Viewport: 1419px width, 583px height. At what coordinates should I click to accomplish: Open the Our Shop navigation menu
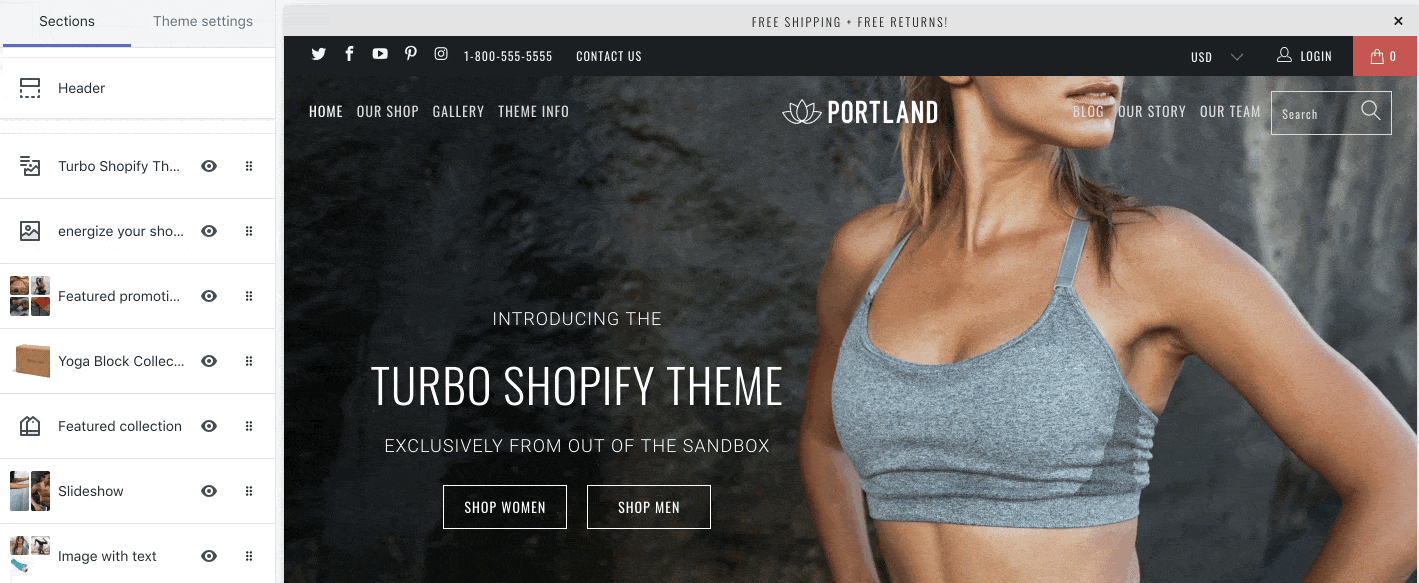(x=388, y=111)
